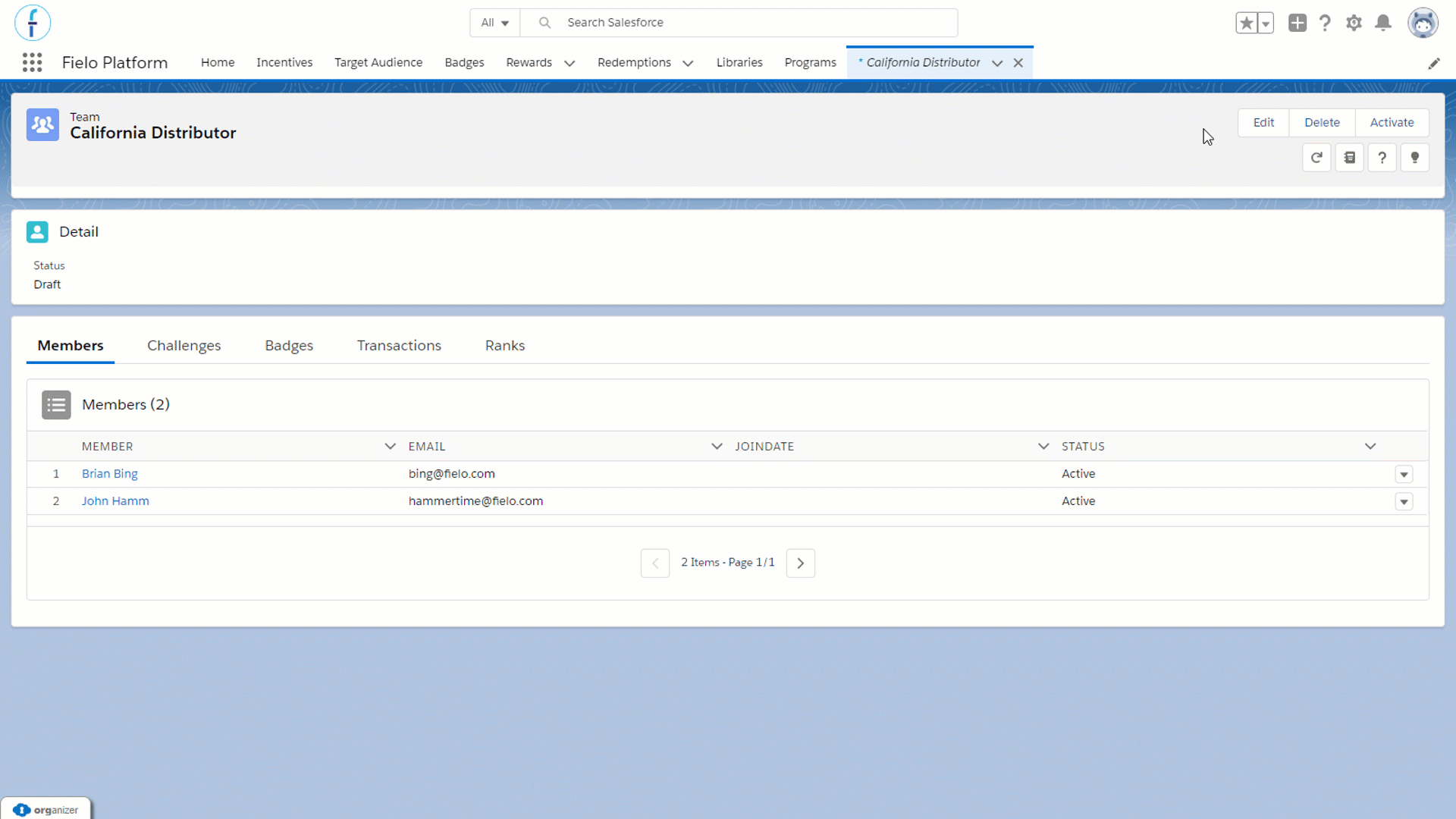The image size is (1456, 819).
Task: Click the Fielo logo icon
Action: 33,23
